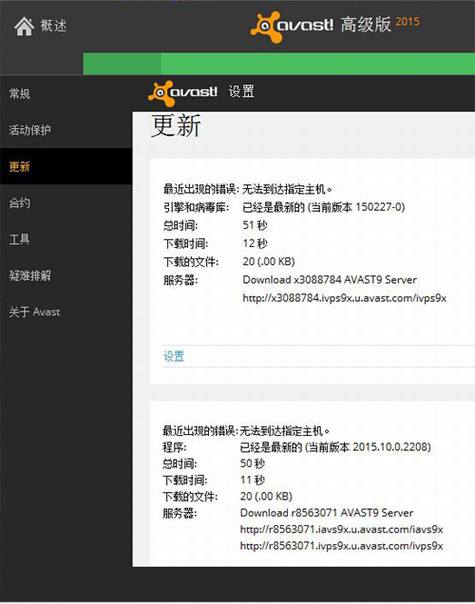The height and width of the screenshot is (604, 475).
Task: Expand the 设置 link under virus definitions
Action: click(x=174, y=356)
